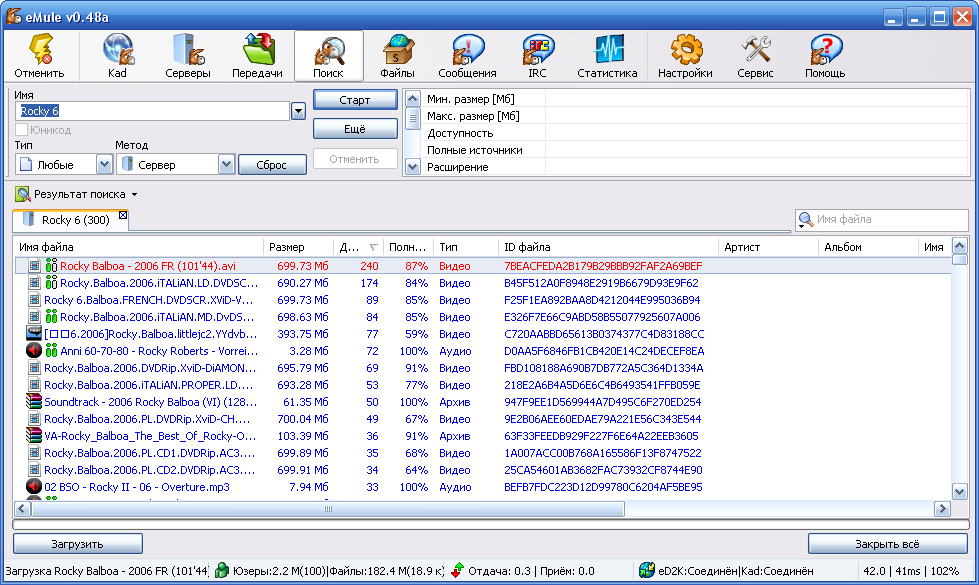Click the users icon in status bar

tap(222, 570)
